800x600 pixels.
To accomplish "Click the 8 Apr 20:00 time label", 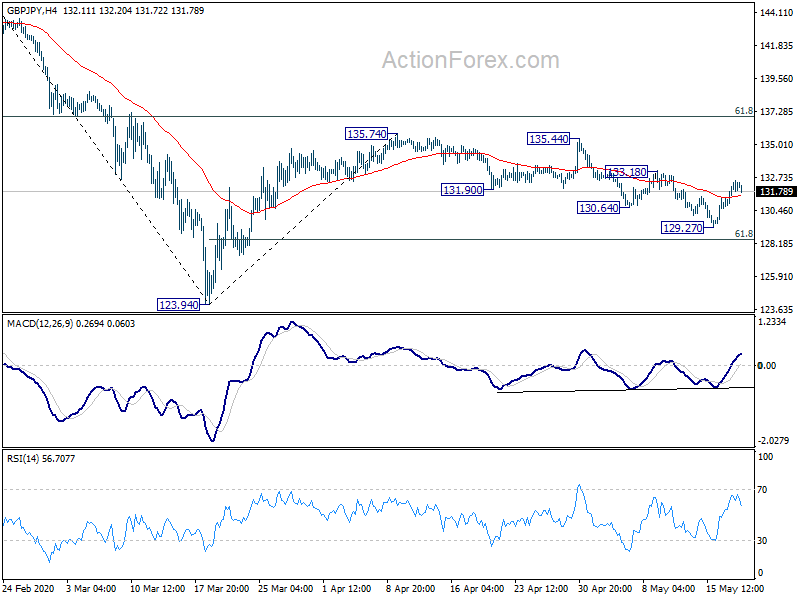I will (410, 589).
